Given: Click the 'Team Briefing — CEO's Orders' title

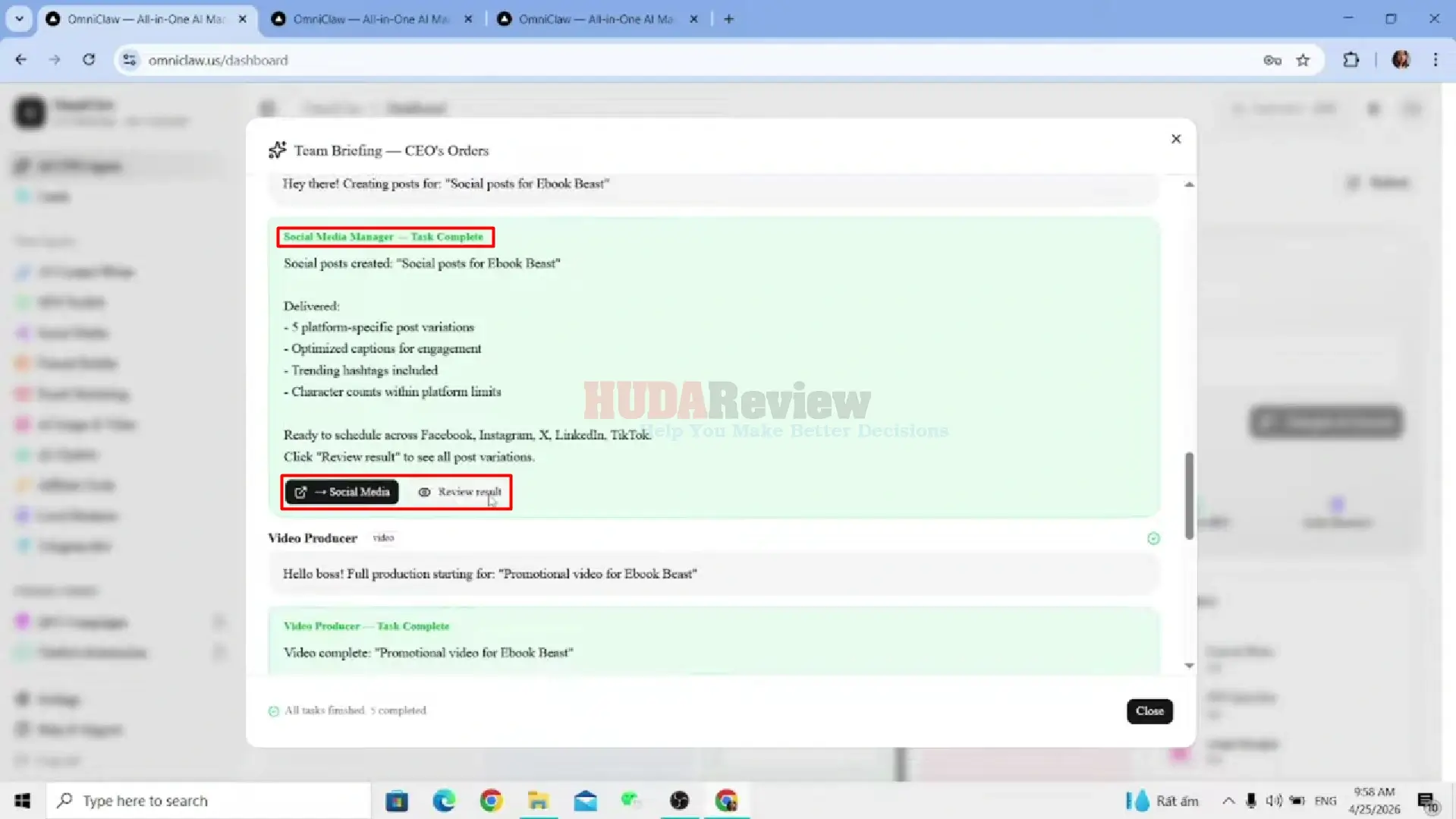Looking at the screenshot, I should 392,150.
